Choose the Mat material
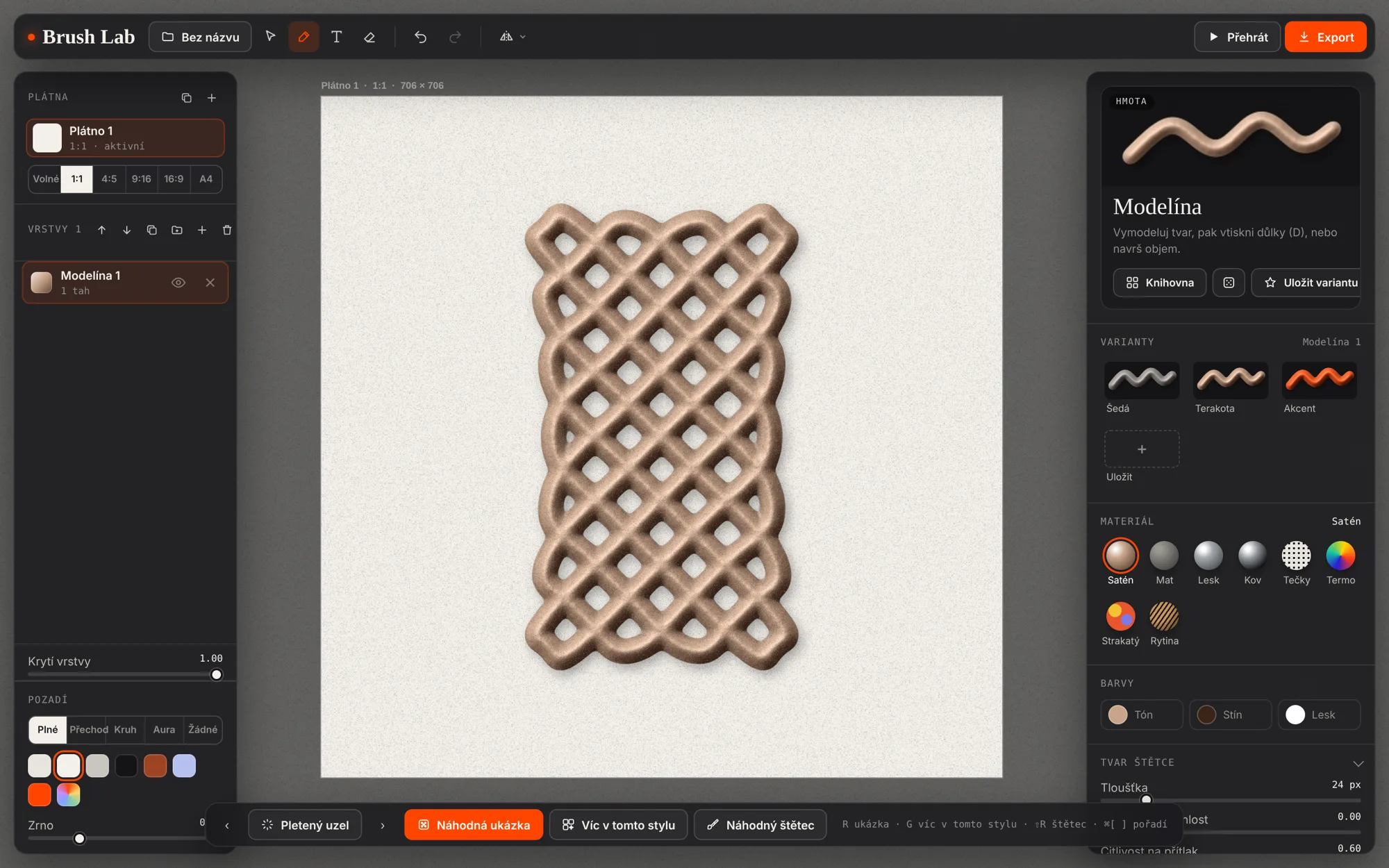 pos(1164,563)
